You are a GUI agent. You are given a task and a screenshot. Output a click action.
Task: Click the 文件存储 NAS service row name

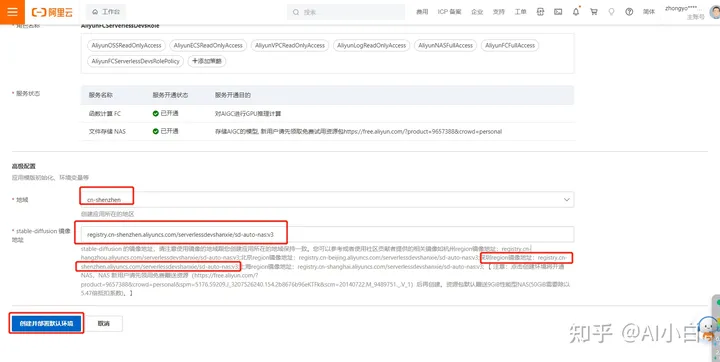pyautogui.click(x=107, y=131)
